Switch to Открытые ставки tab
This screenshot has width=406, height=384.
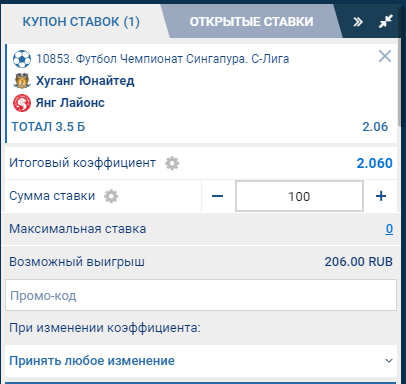point(251,22)
